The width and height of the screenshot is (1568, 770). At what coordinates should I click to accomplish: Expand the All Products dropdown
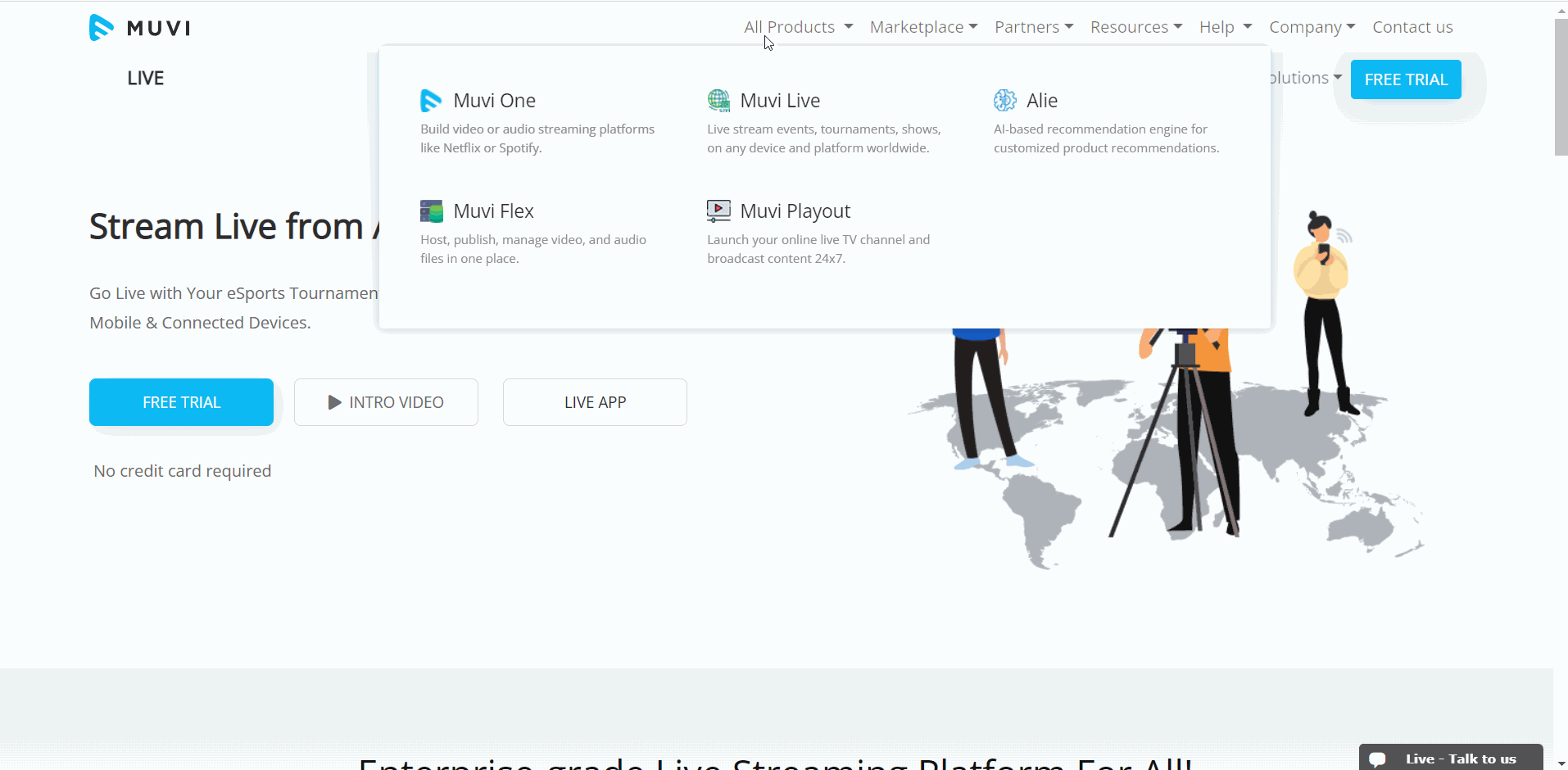tap(799, 27)
